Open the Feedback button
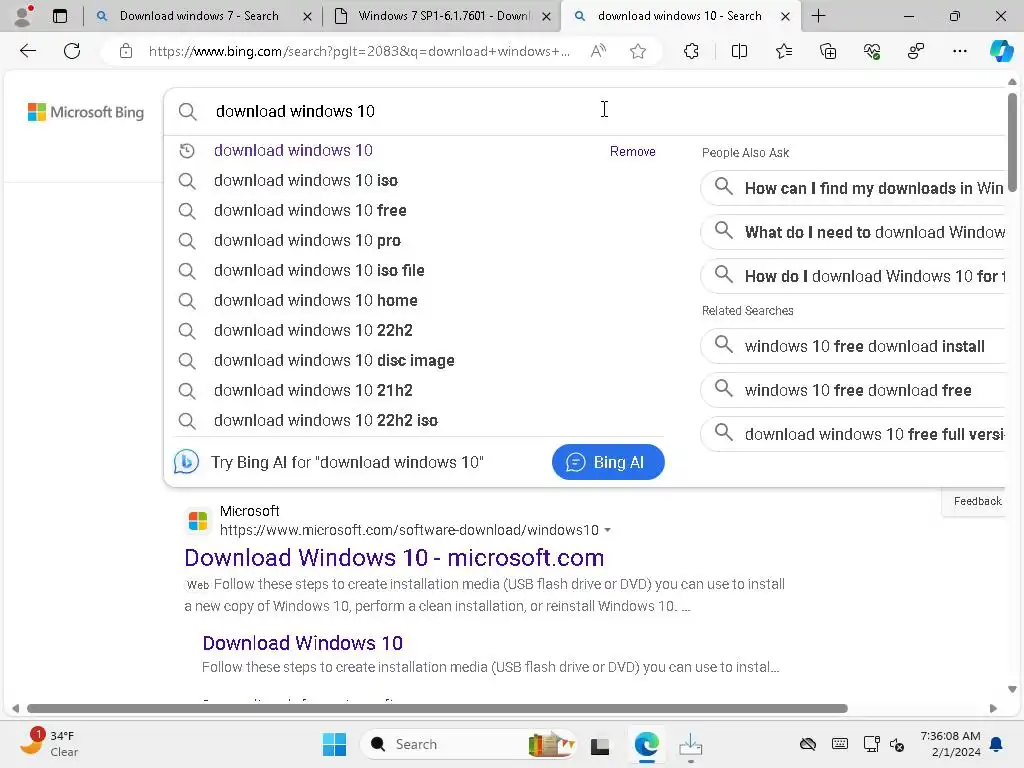This screenshot has height=768, width=1024. coord(977,501)
